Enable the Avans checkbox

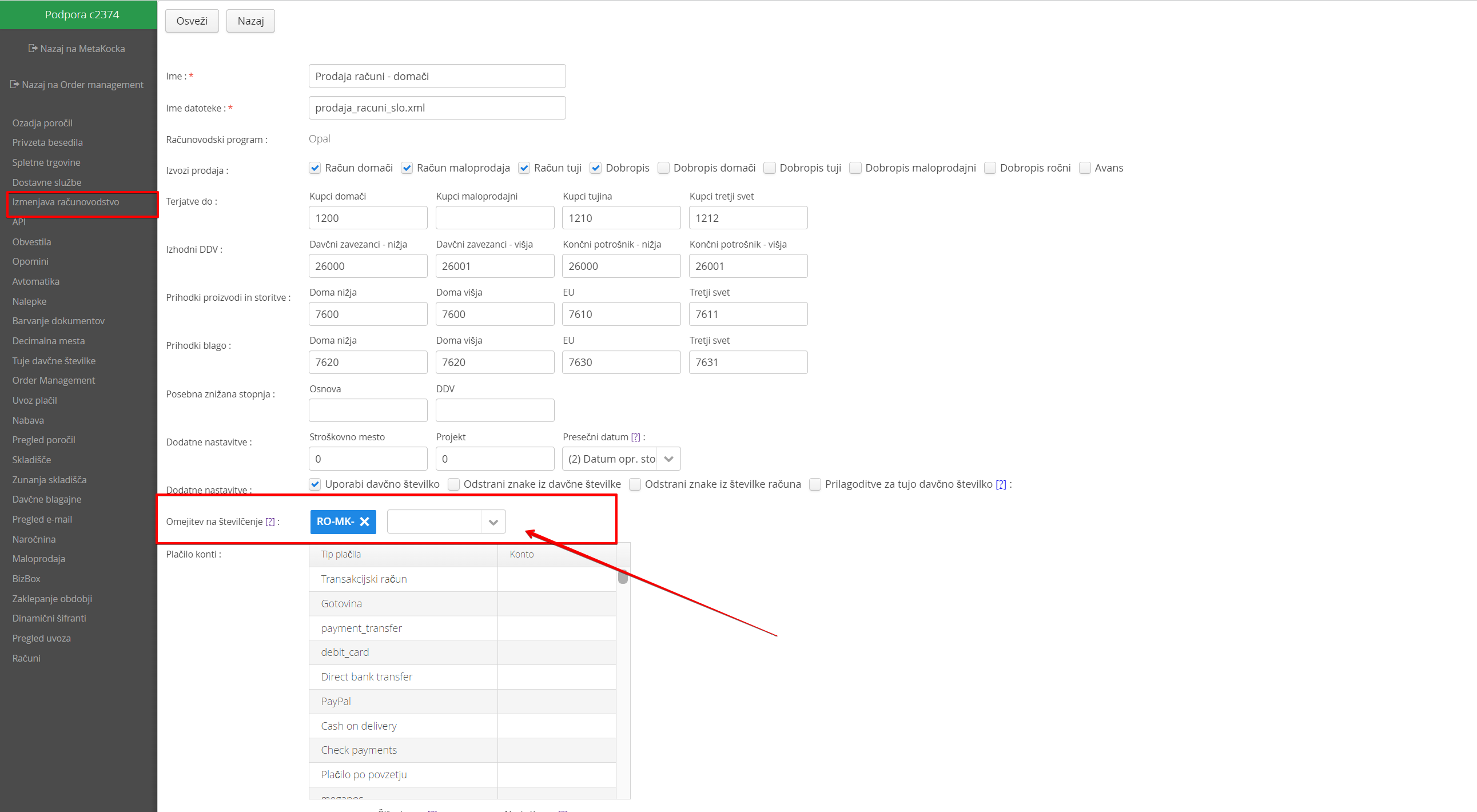point(1085,168)
